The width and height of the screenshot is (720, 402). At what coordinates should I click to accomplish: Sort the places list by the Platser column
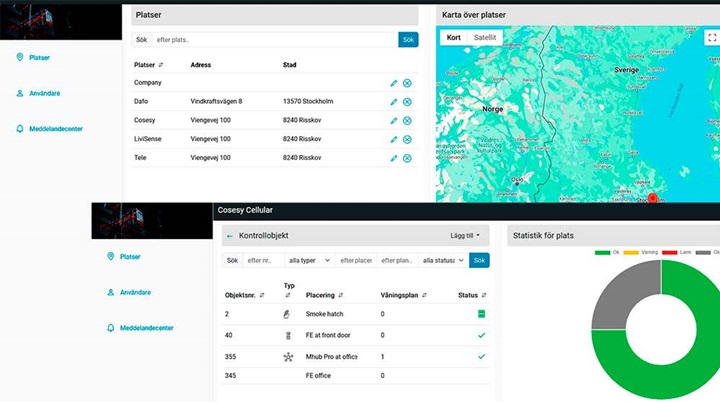tap(161, 65)
